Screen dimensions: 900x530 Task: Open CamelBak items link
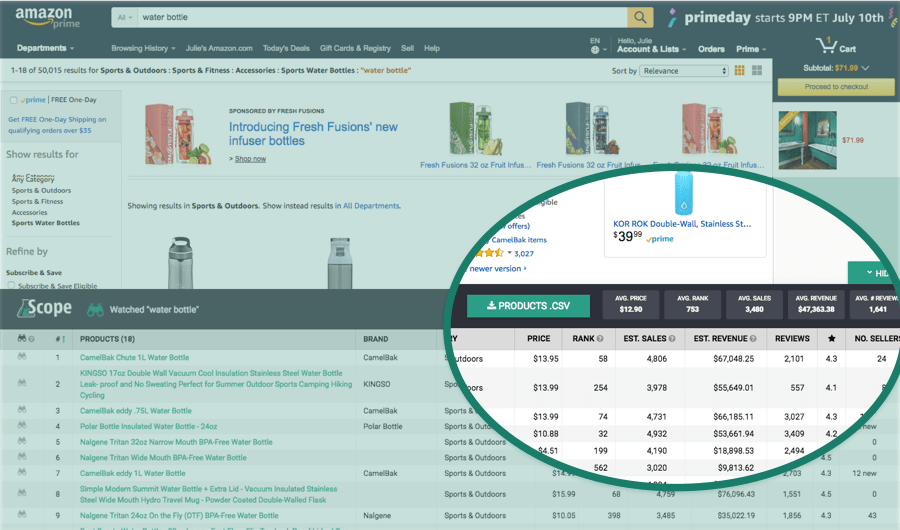(x=519, y=240)
